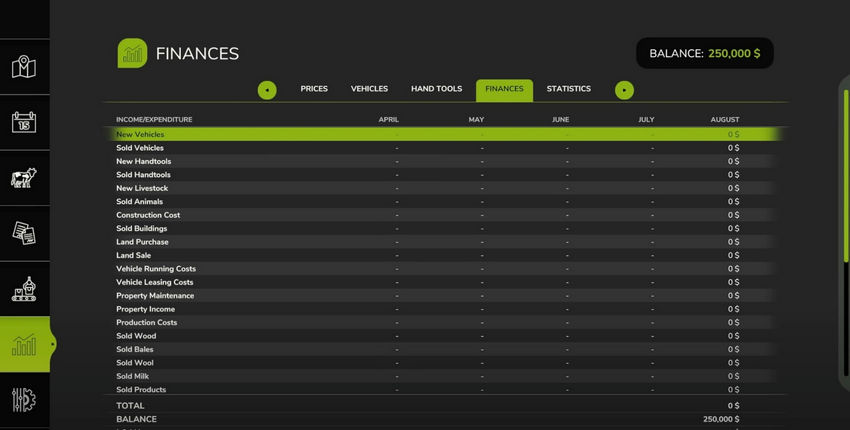
Task: Open the production chains factory icon
Action: pos(24,289)
